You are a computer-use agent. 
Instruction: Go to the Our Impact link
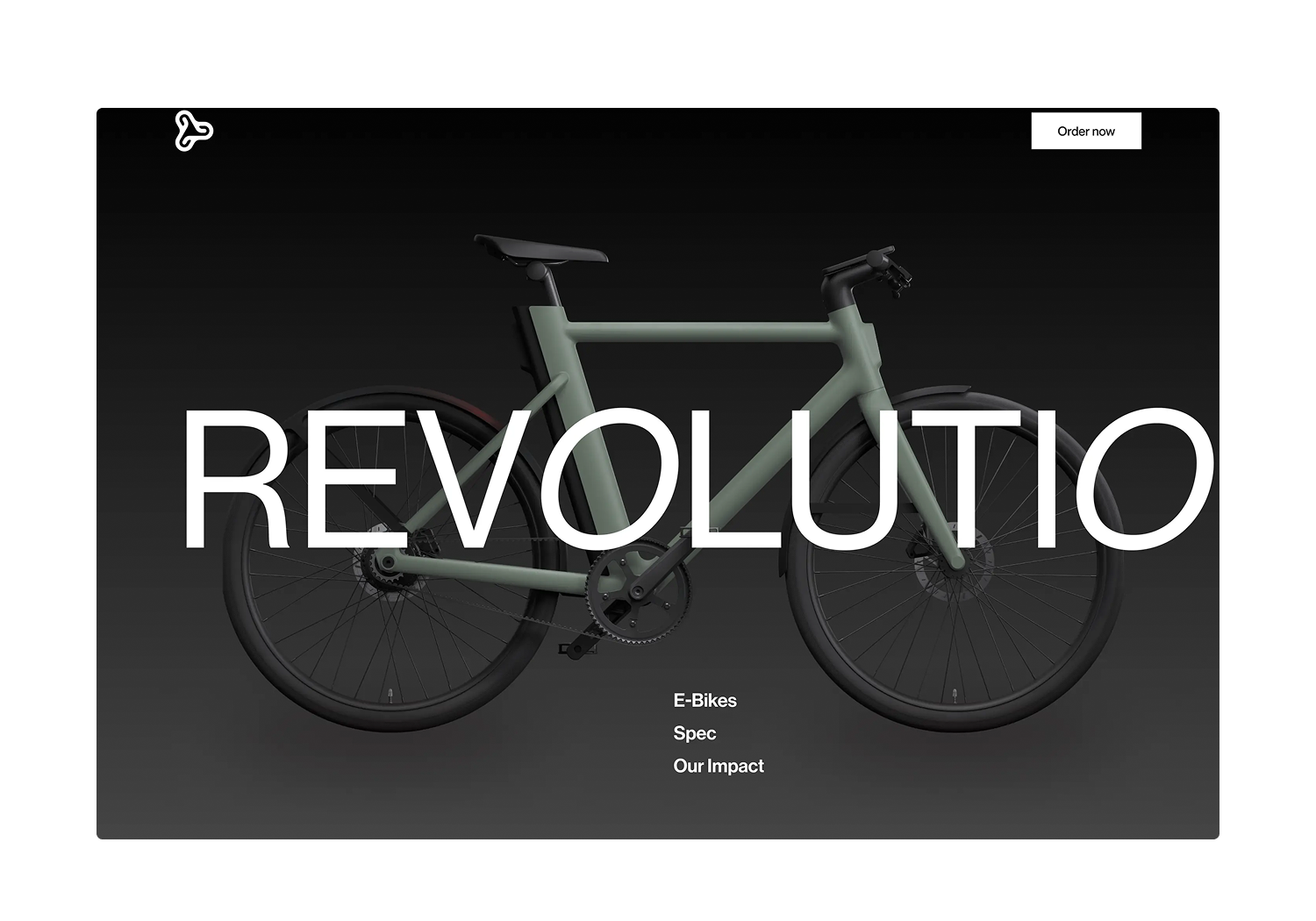tap(718, 766)
